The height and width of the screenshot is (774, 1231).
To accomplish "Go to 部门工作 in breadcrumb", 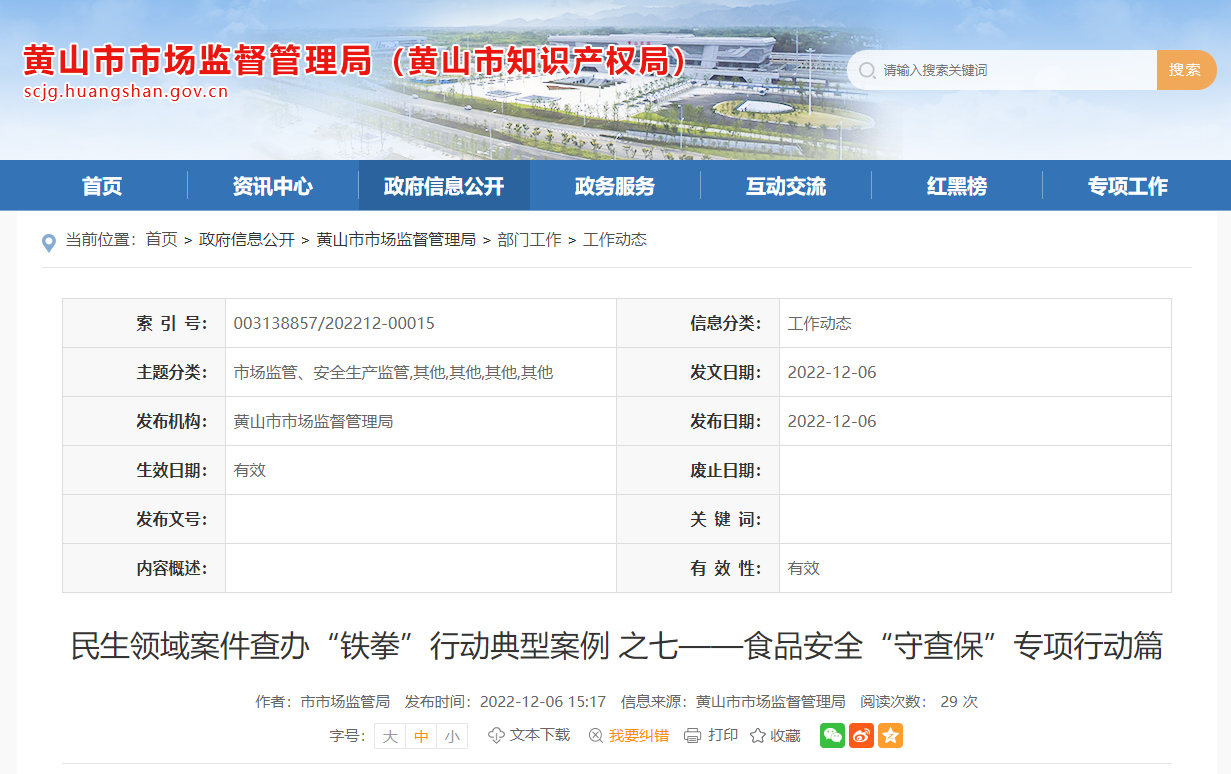I will tap(529, 240).
